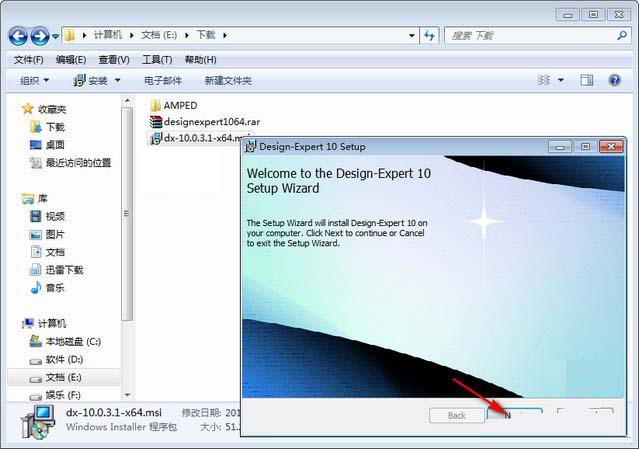Select 本地磁盘 (C:) drive
The height and width of the screenshot is (449, 639).
point(73,341)
